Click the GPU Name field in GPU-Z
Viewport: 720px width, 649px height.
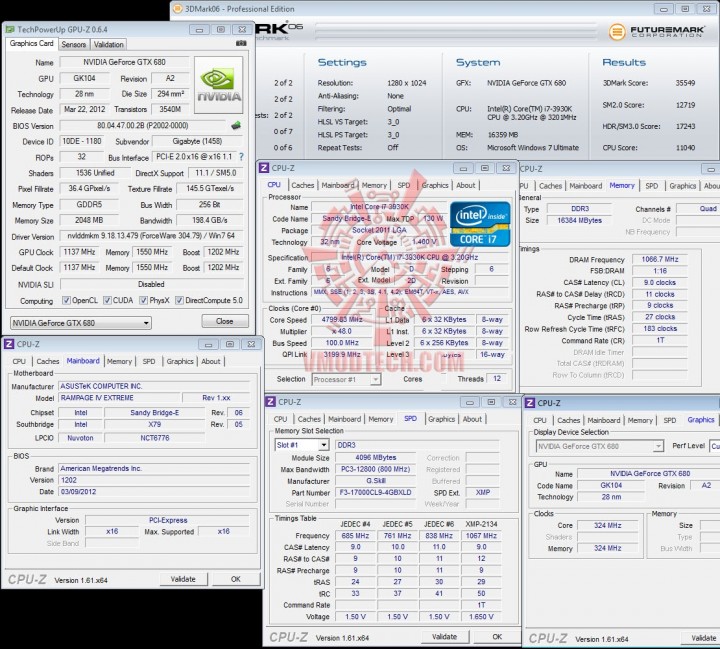point(124,62)
